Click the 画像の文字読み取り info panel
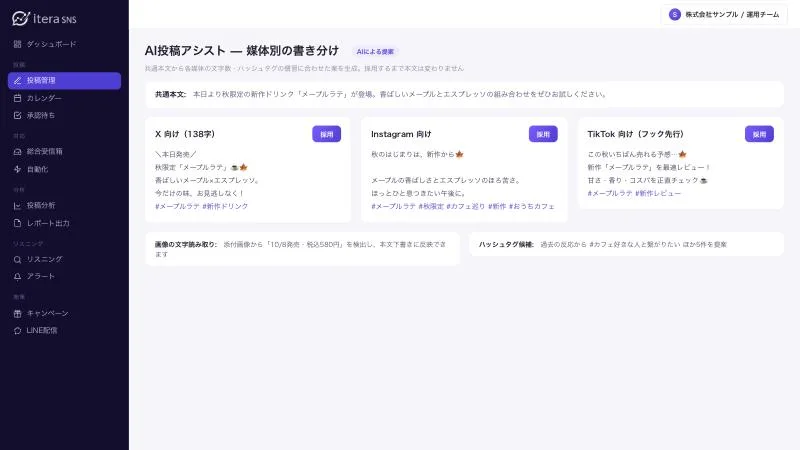The height and width of the screenshot is (450, 800). click(x=302, y=249)
